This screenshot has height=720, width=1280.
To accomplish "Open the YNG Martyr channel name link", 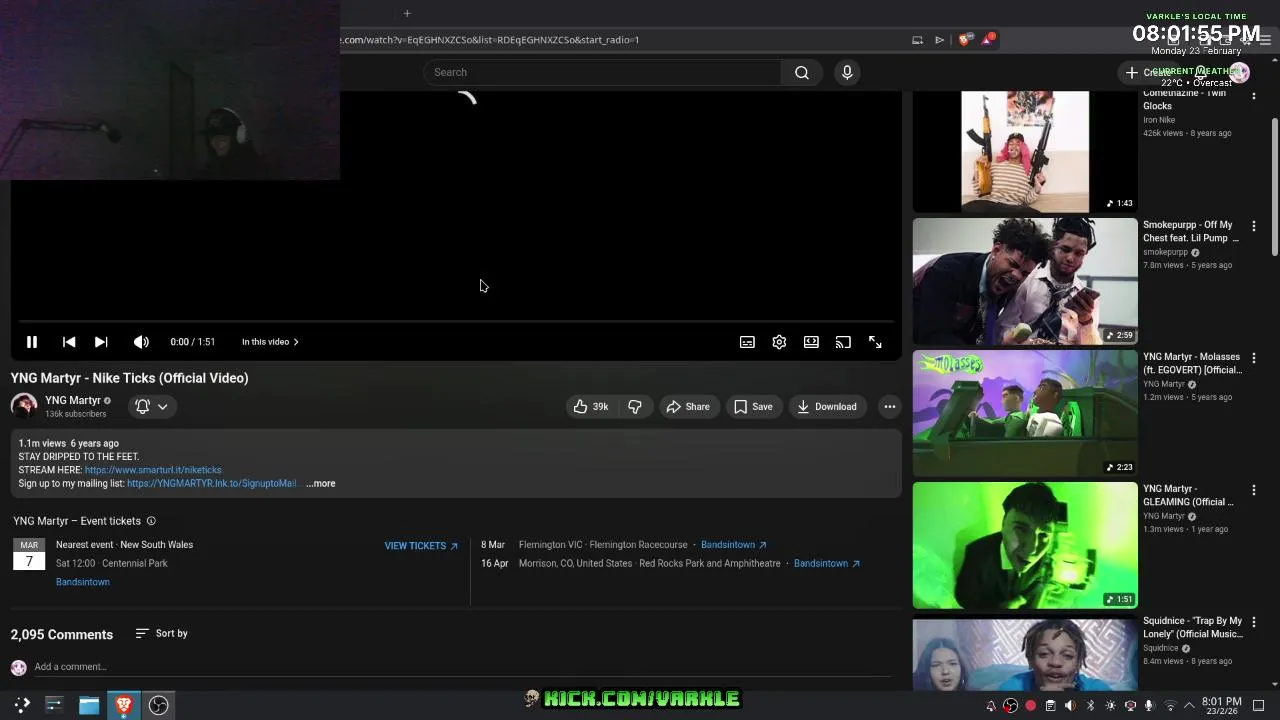I will click(x=73, y=400).
